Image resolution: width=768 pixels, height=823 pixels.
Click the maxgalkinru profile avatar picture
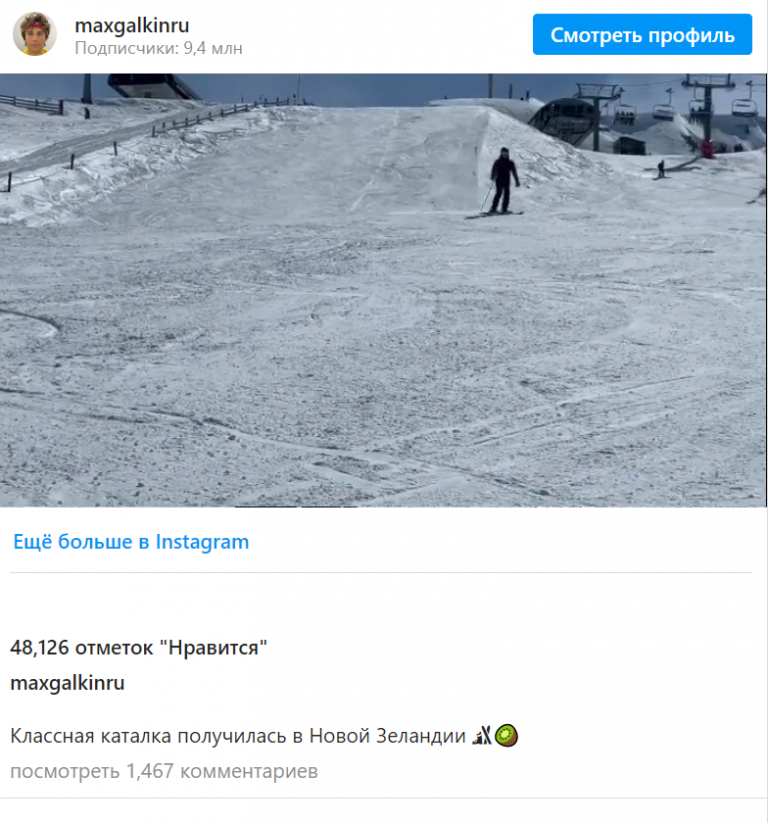(35, 34)
